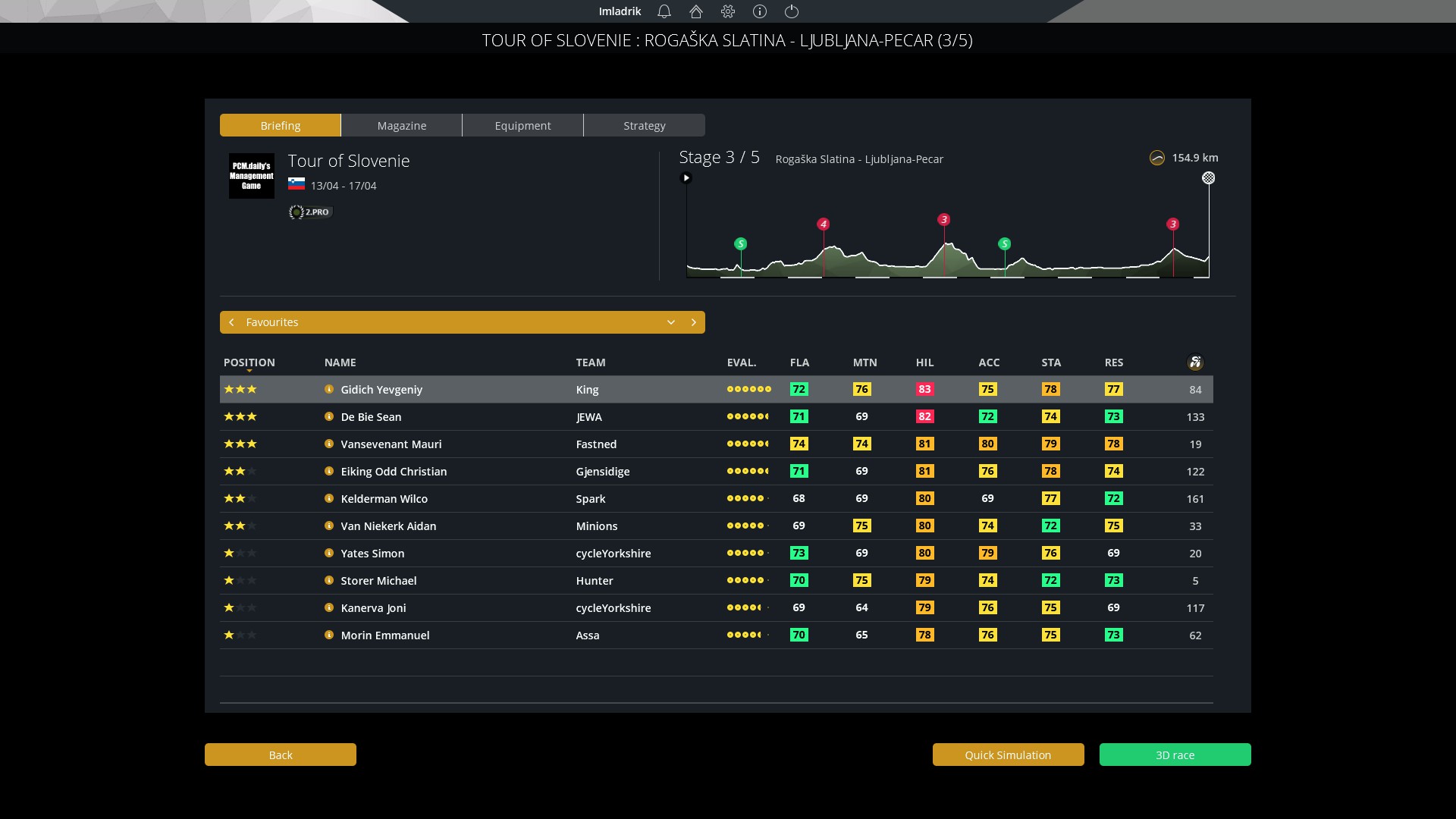Click info icon next to Gidich Yevgeniy

[329, 389]
